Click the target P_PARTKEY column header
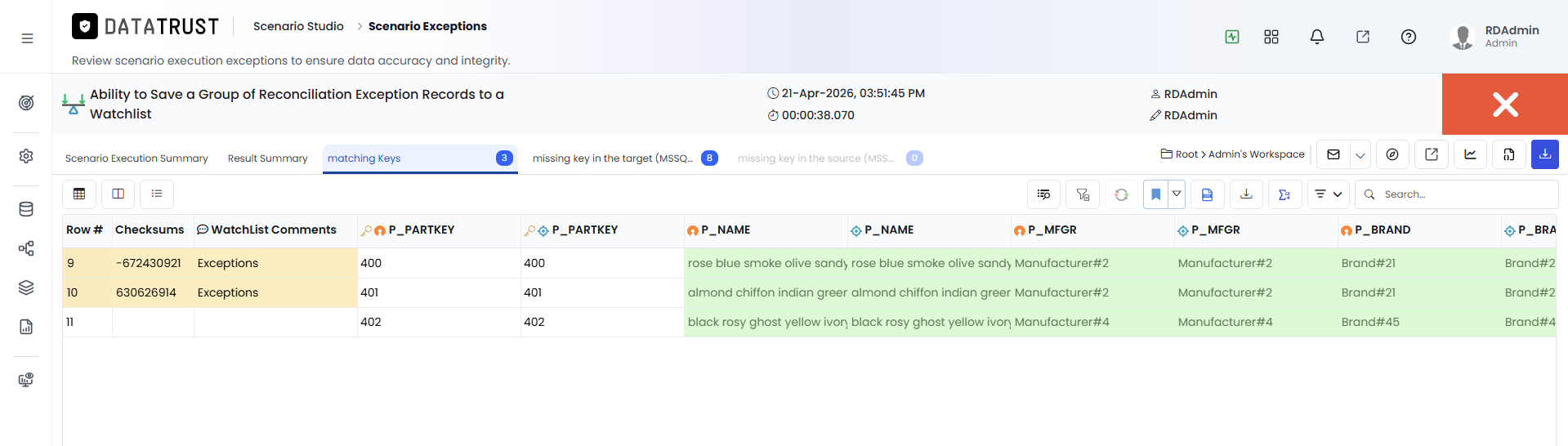The height and width of the screenshot is (446, 1568). (x=602, y=230)
